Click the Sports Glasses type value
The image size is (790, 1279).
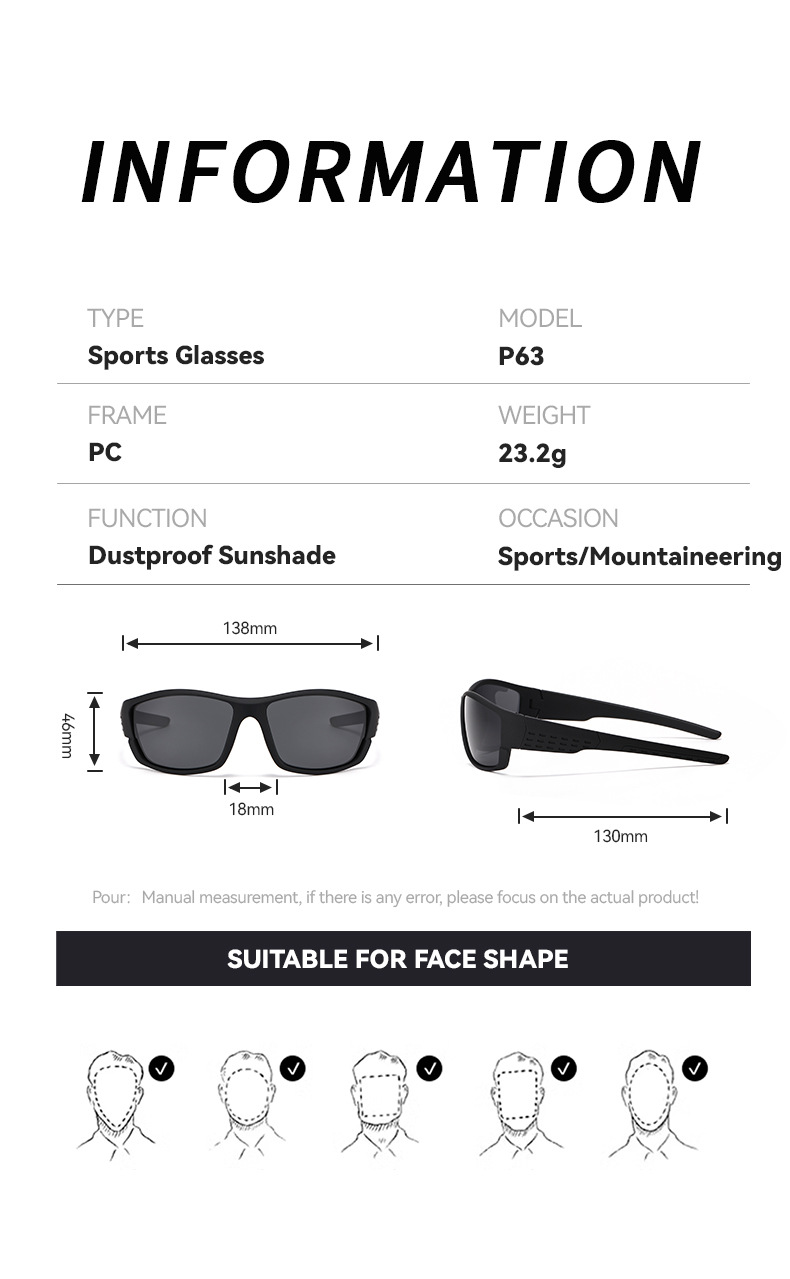pyautogui.click(x=176, y=356)
